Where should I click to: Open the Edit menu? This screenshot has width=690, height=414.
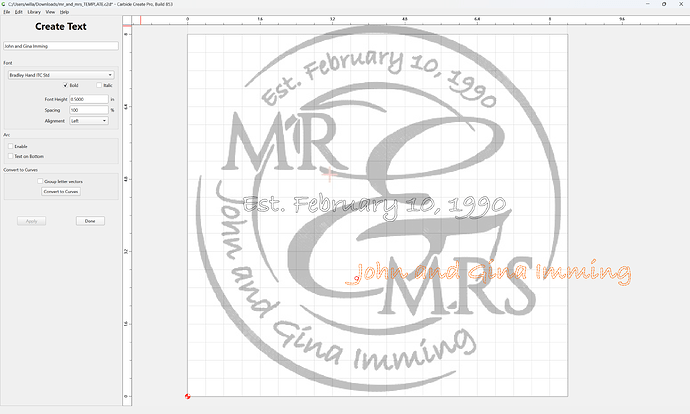[x=18, y=12]
